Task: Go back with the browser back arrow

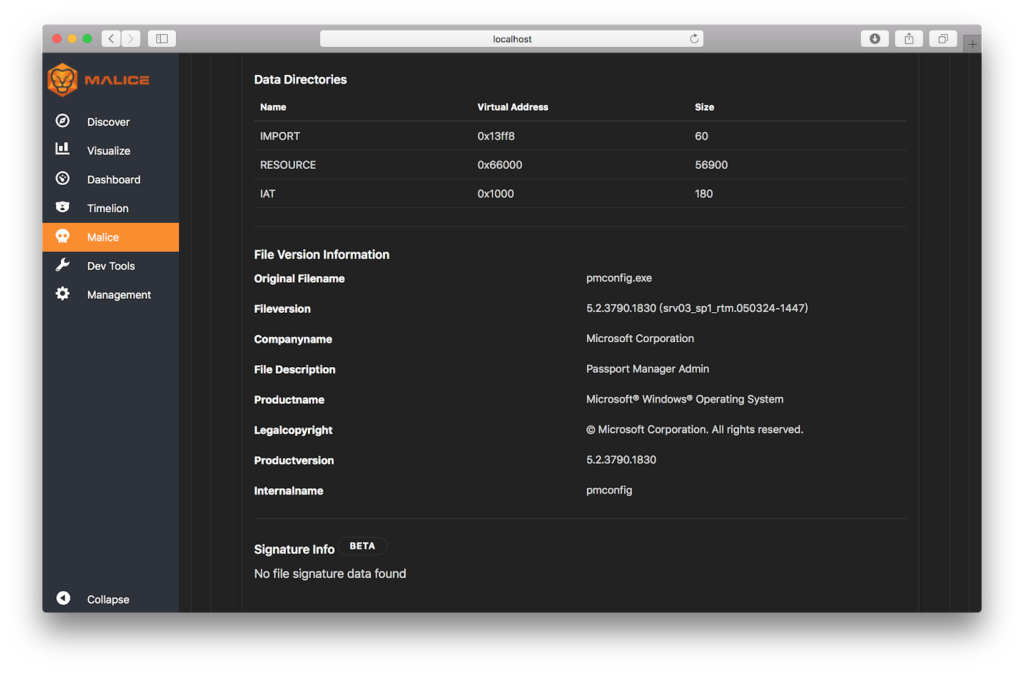Action: tap(111, 39)
